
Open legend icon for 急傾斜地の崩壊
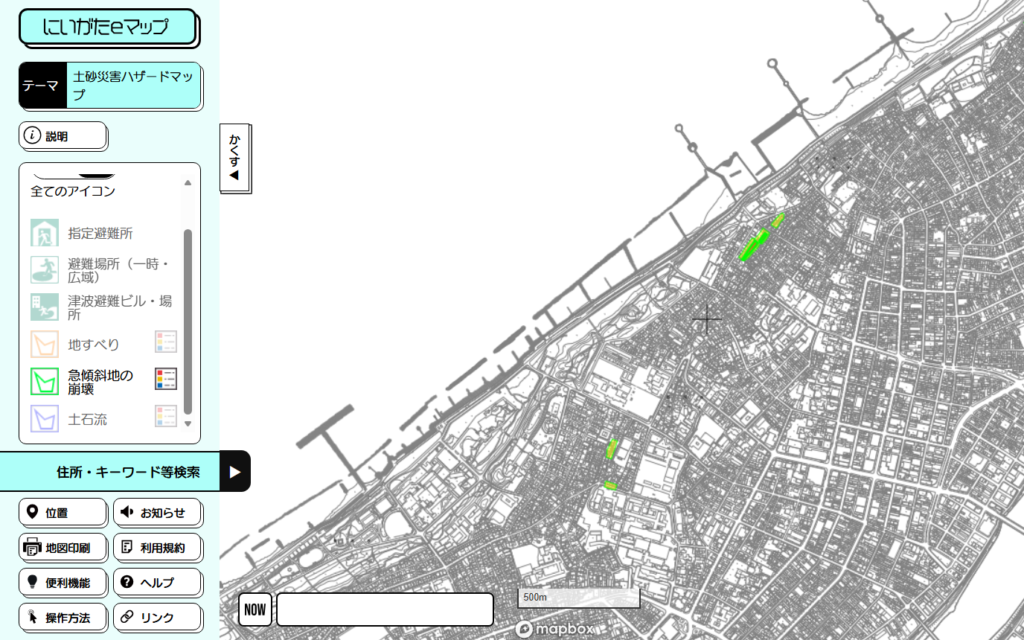[x=165, y=379]
